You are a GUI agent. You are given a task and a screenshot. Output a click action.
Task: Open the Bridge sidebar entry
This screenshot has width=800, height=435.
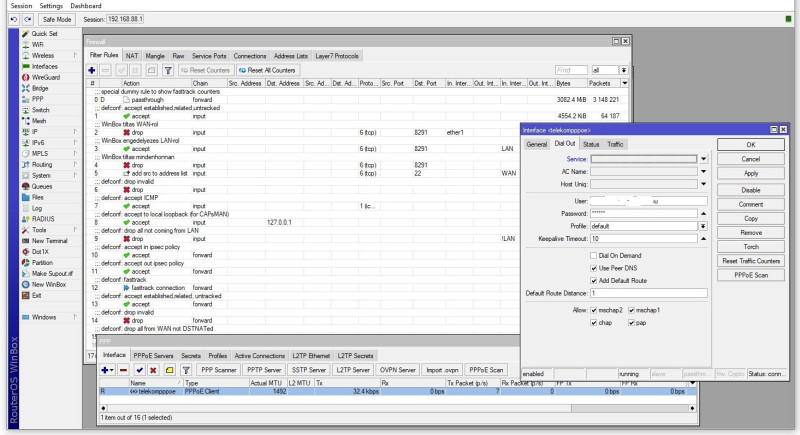[x=40, y=88]
